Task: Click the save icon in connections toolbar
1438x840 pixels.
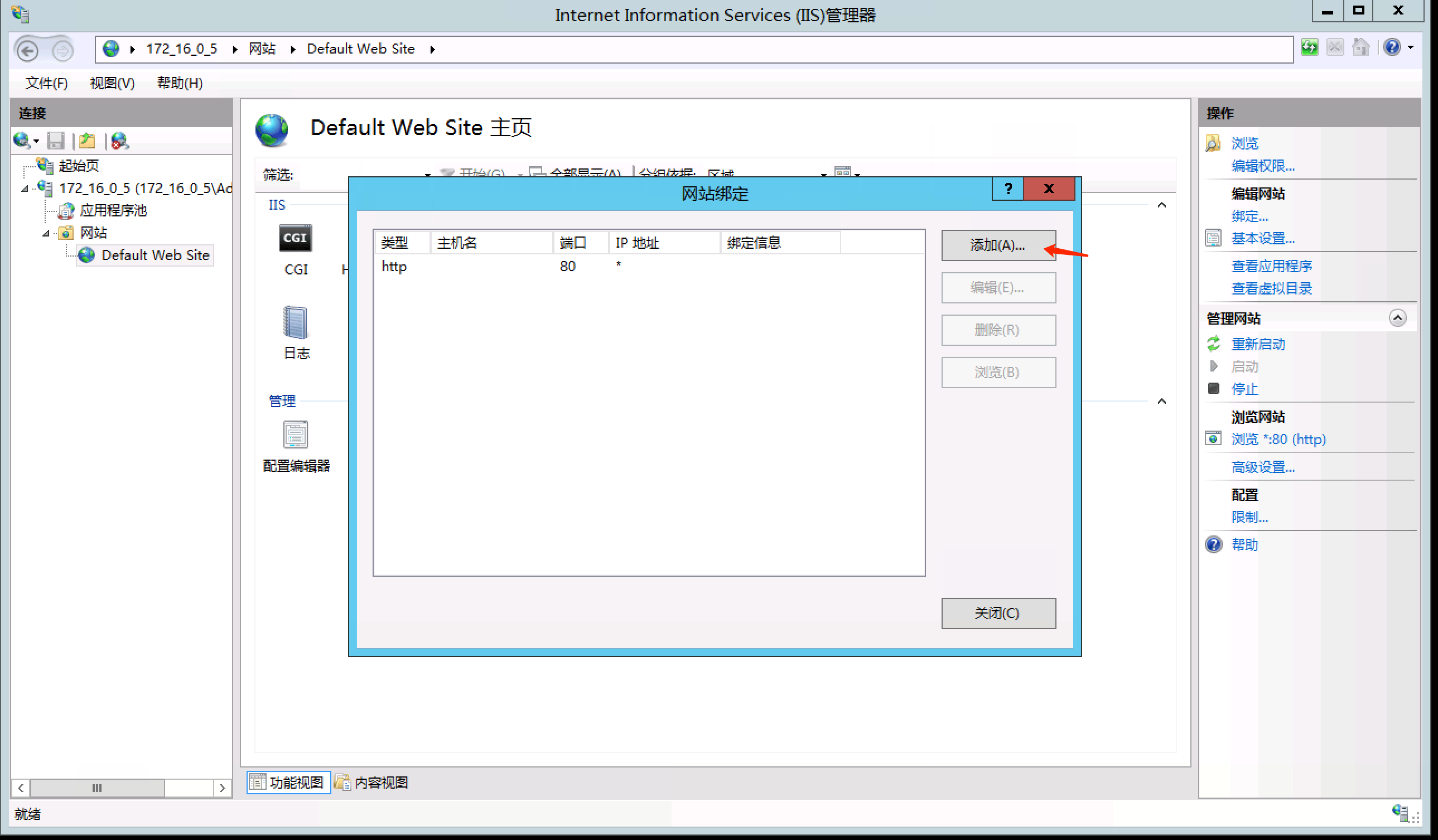Action: 56,141
